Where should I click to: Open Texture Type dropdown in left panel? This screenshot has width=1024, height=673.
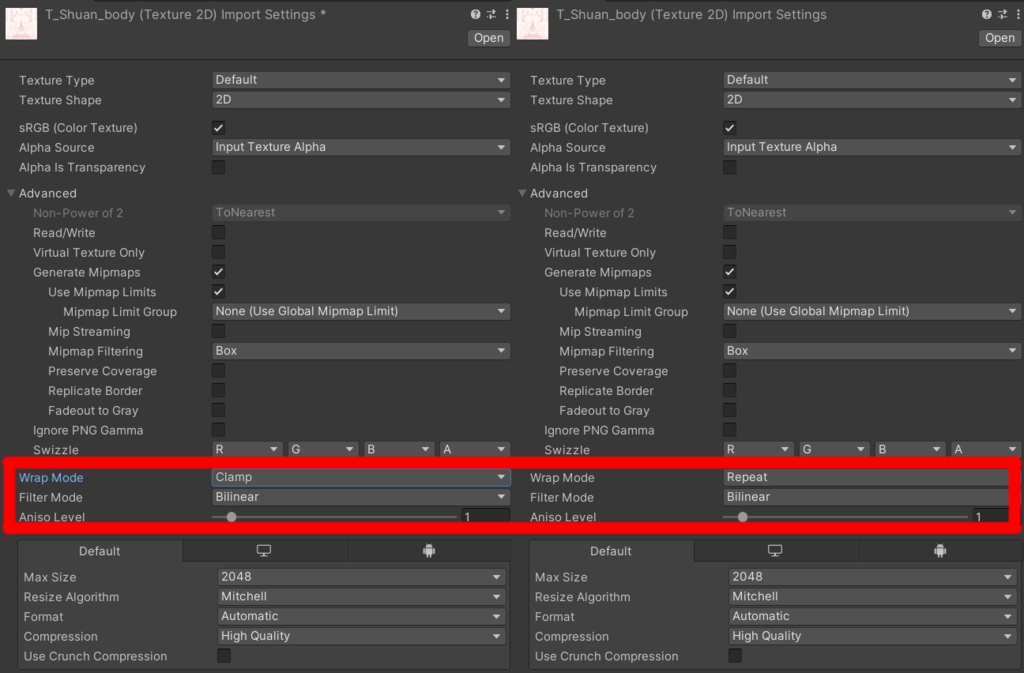360,80
